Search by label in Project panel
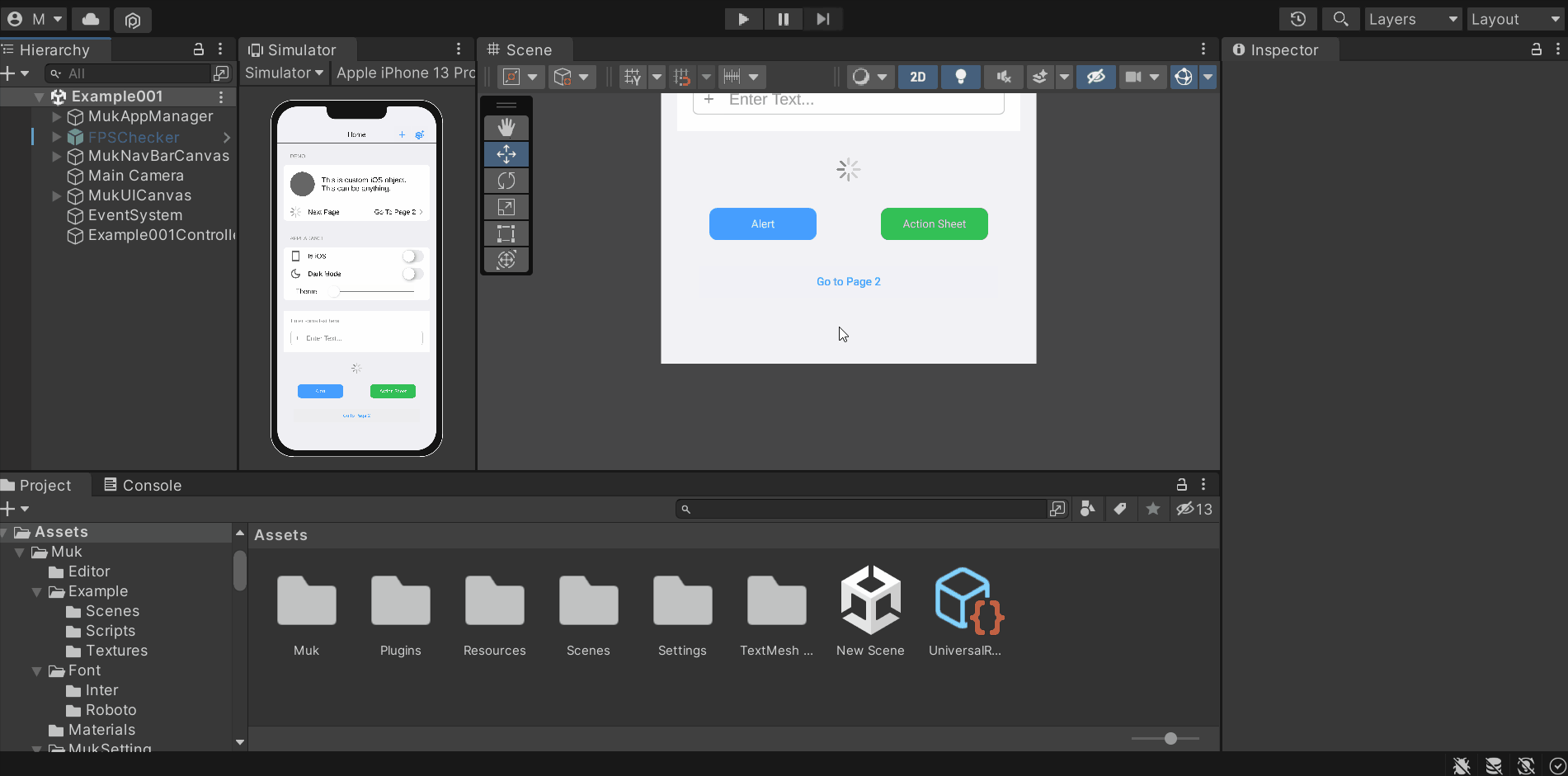 coord(1120,509)
